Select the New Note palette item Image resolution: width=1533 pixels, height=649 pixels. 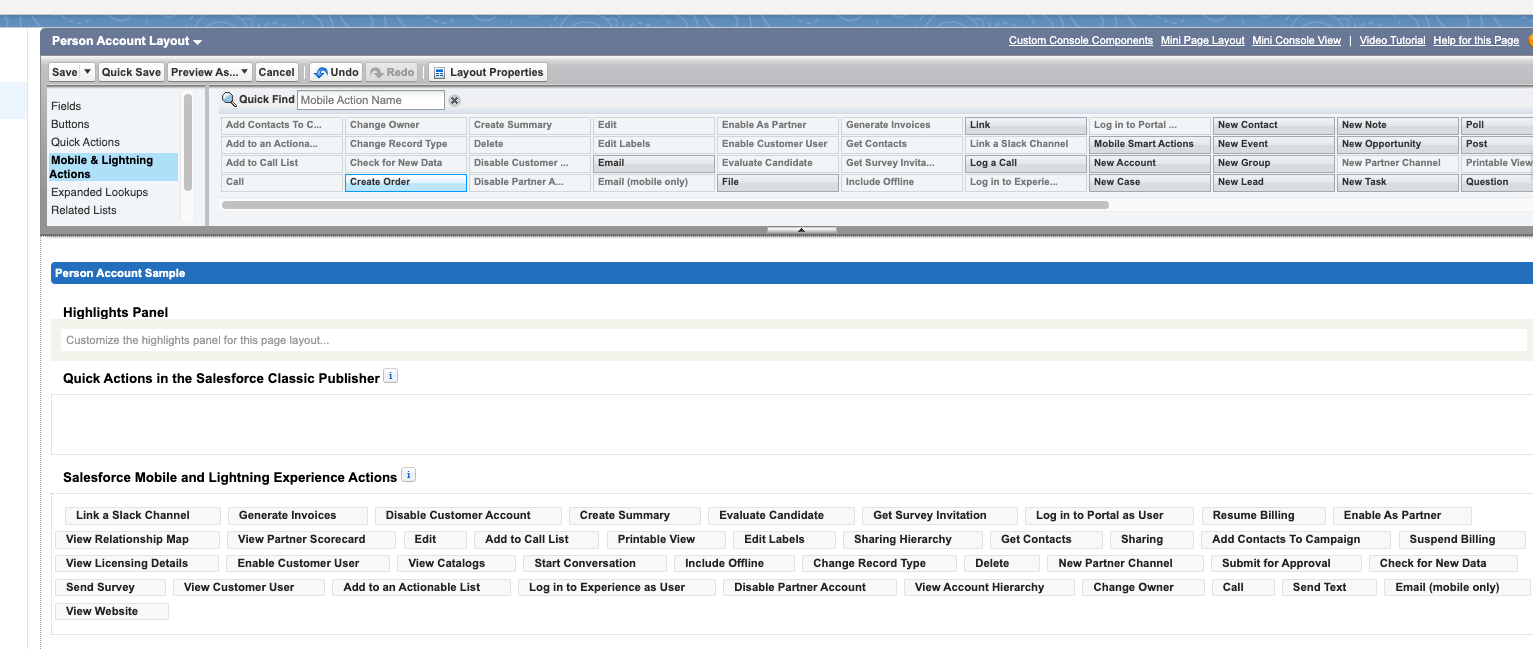[1398, 125]
